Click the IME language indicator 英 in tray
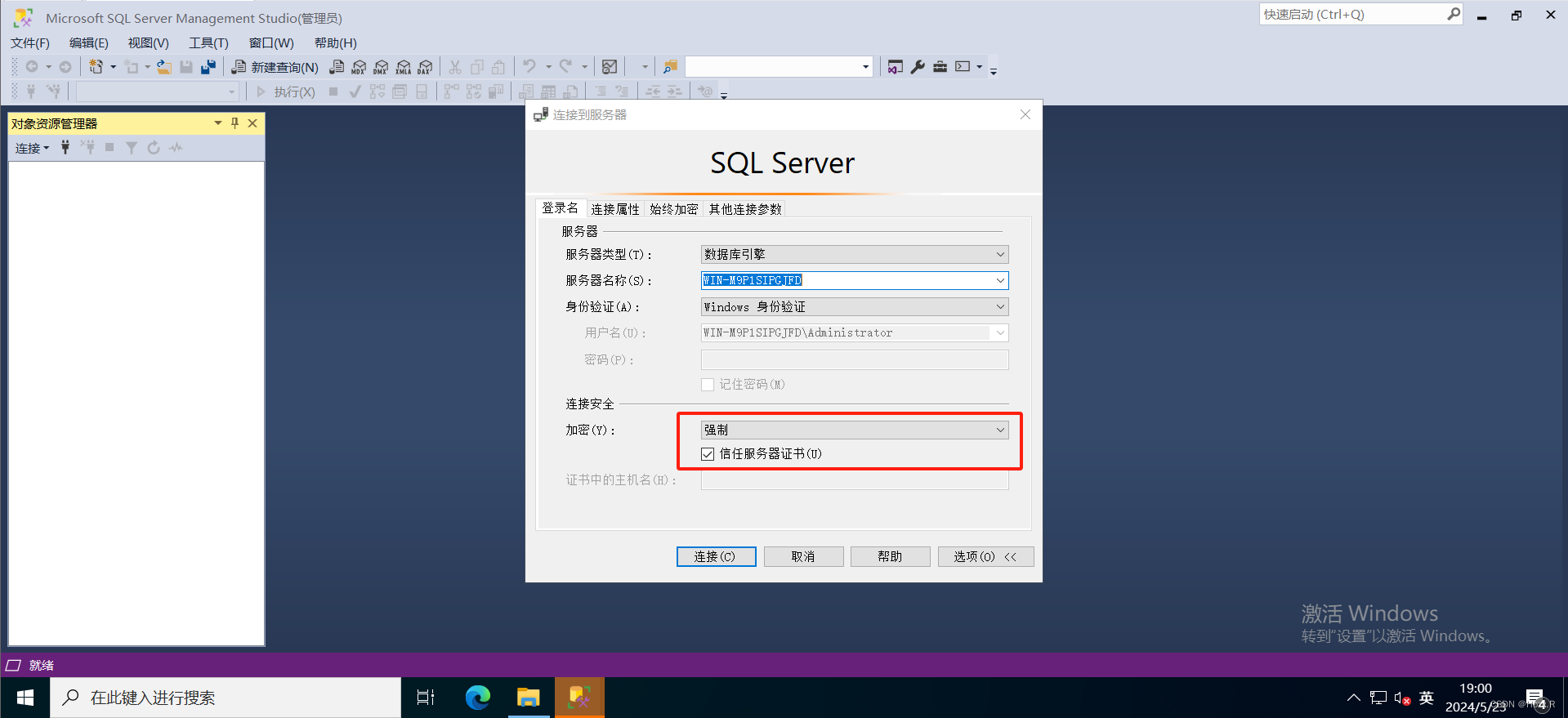The height and width of the screenshot is (718, 1568). point(1427,698)
